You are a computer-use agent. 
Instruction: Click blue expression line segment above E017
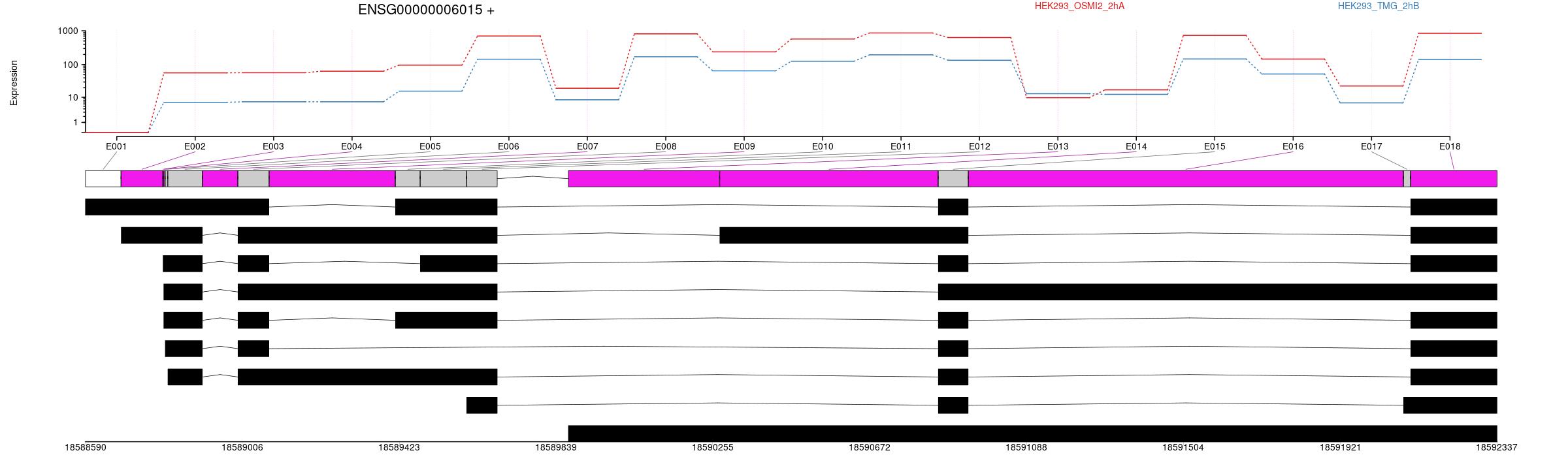pos(1371,102)
